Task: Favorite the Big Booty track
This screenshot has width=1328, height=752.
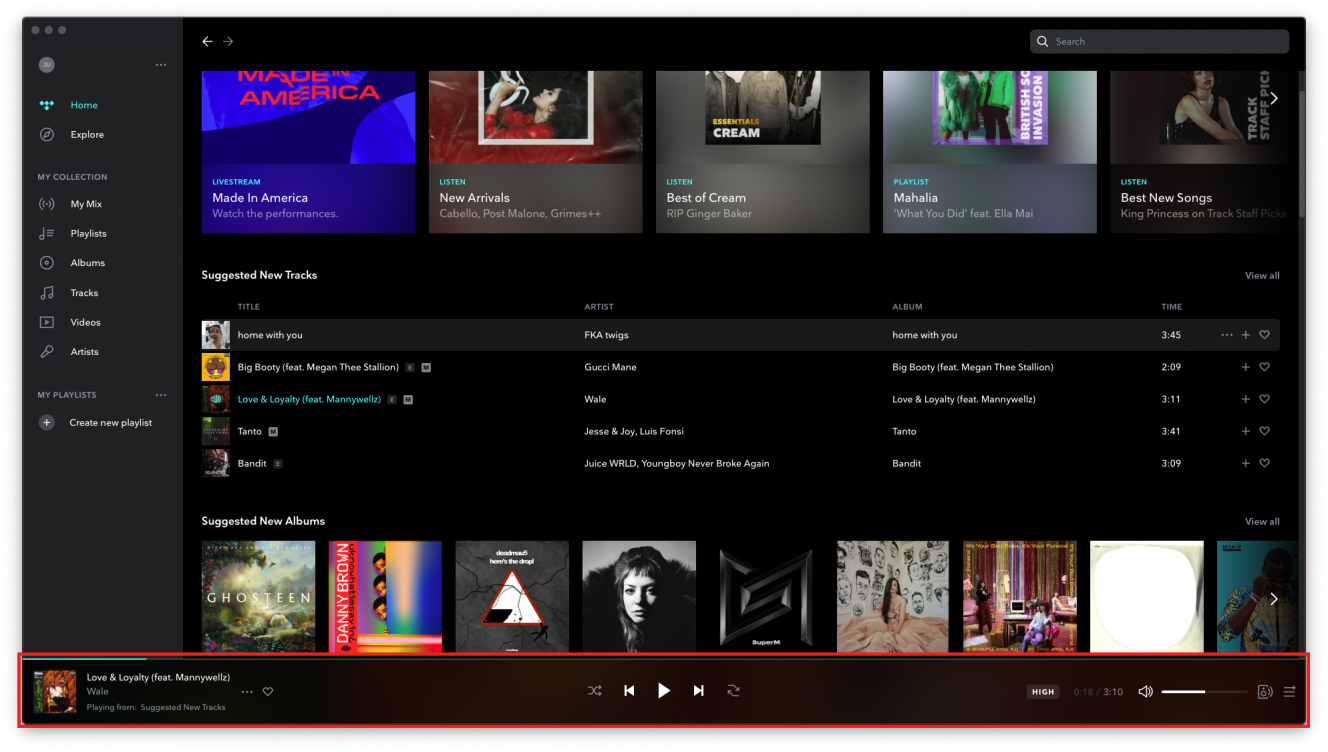Action: pyautogui.click(x=1264, y=367)
